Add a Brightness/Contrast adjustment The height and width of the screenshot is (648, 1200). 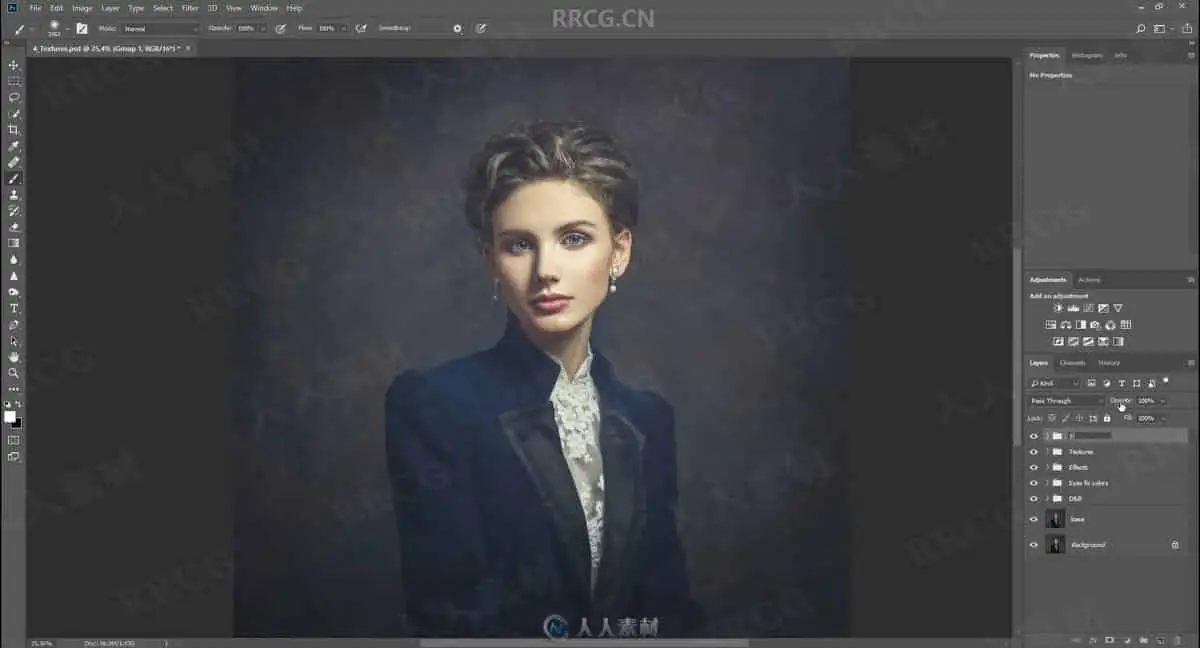1058,308
